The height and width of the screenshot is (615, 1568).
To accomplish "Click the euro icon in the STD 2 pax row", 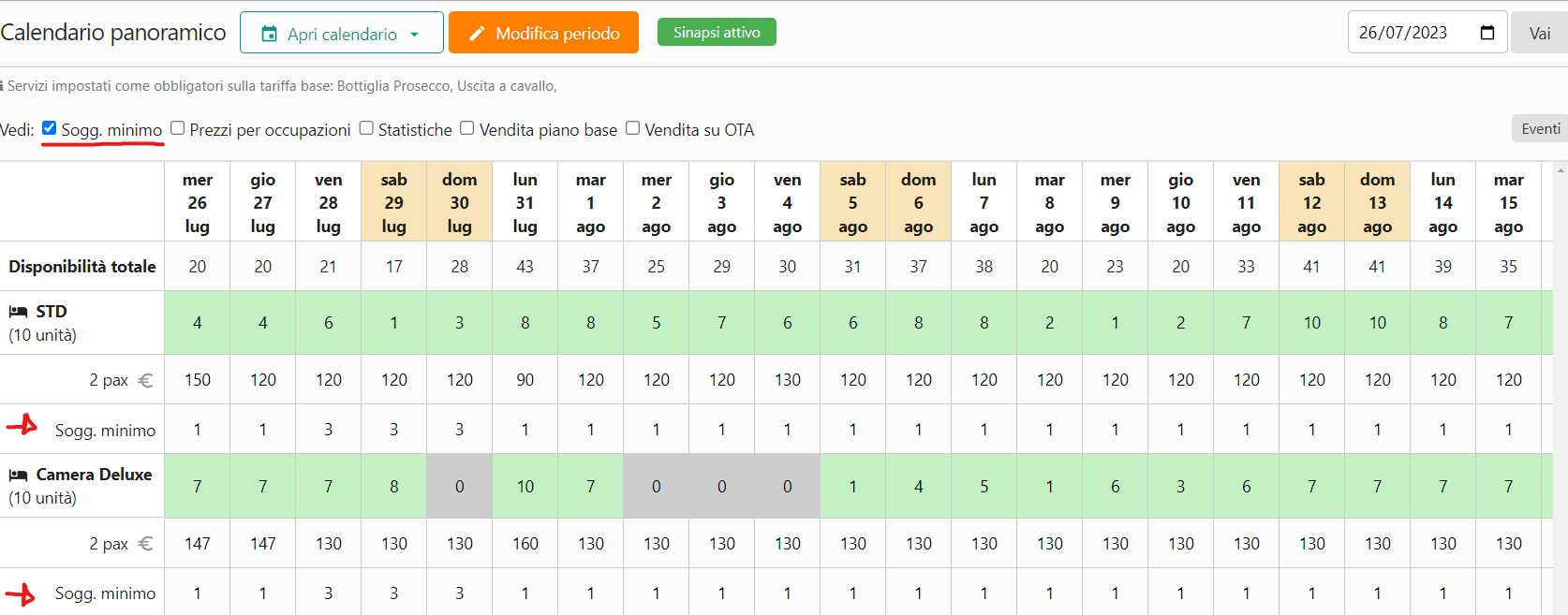I will (145, 380).
